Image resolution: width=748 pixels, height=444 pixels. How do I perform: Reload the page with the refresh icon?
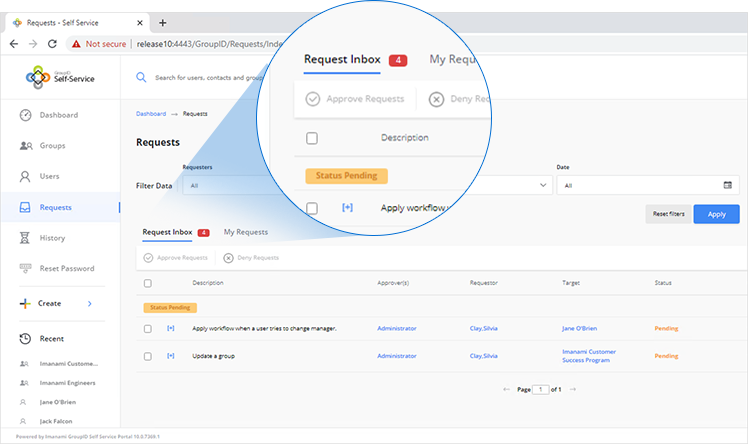pos(52,44)
